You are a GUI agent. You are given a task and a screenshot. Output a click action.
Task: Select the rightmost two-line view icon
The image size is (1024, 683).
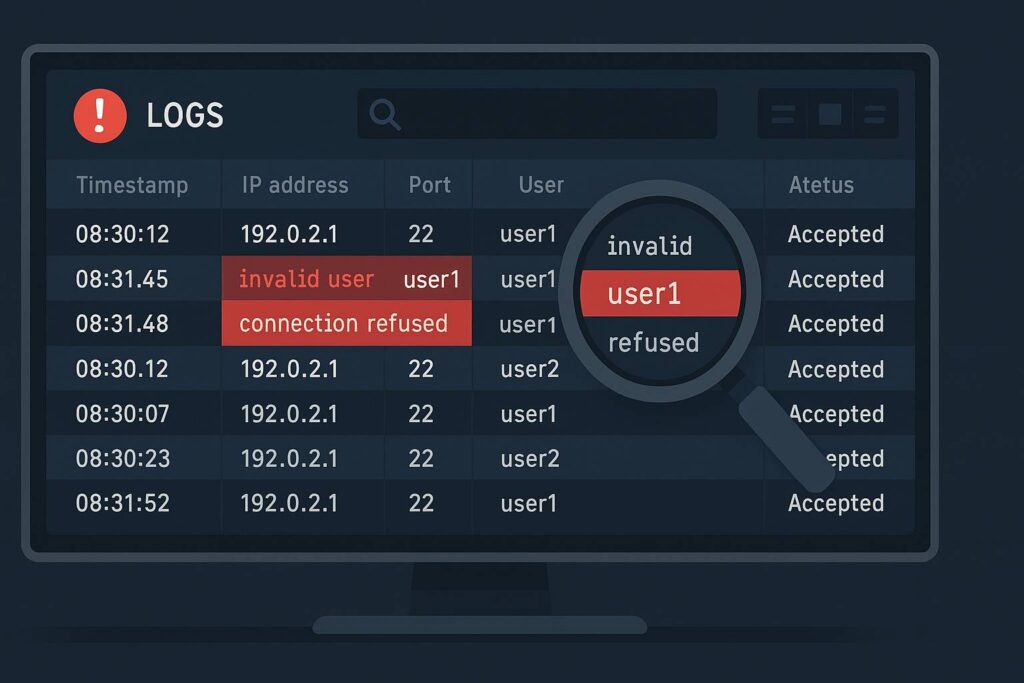874,114
